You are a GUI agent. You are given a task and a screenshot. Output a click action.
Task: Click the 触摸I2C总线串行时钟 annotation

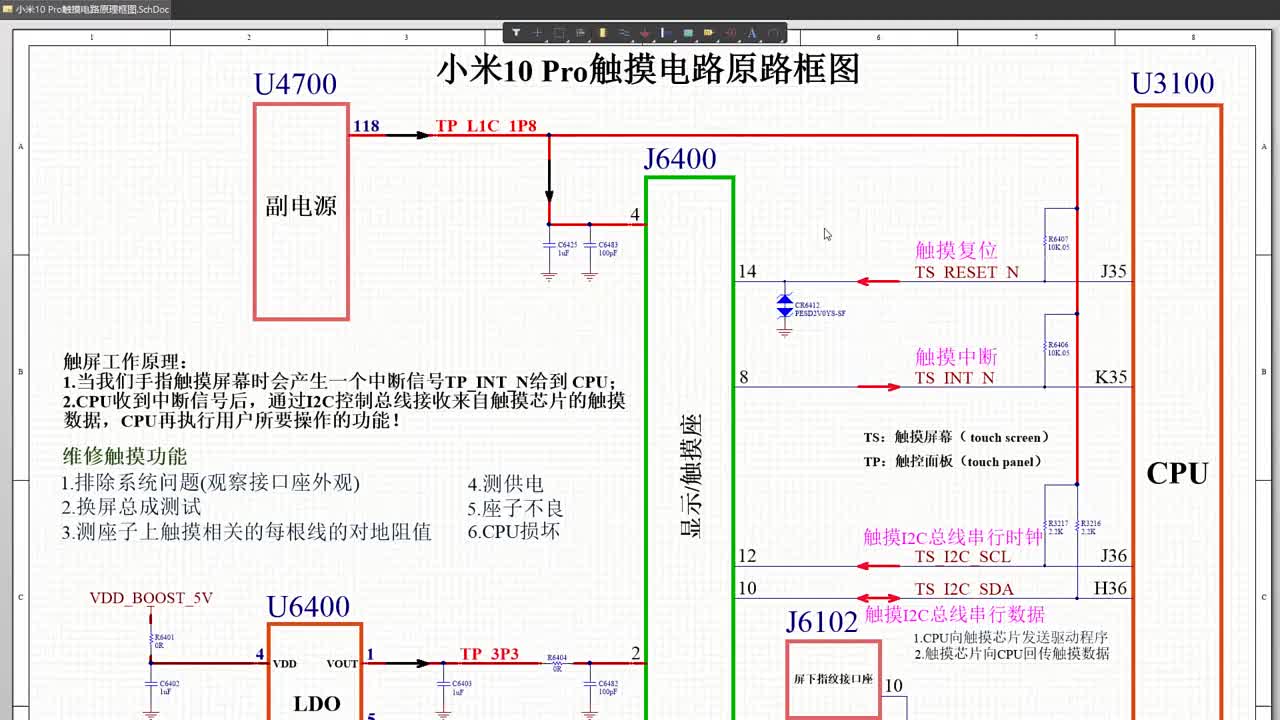coord(953,537)
